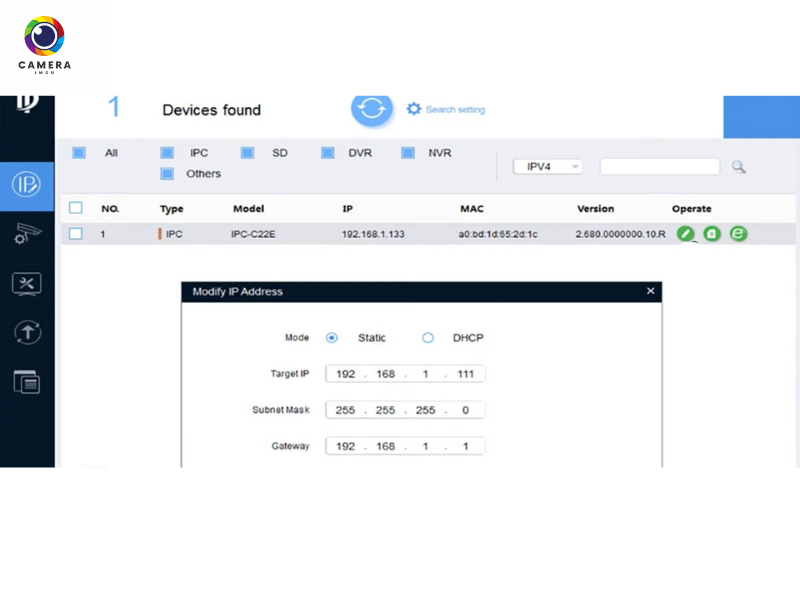The height and width of the screenshot is (600, 800).
Task: Close the Modify IP Address dialog
Action: pos(650,291)
